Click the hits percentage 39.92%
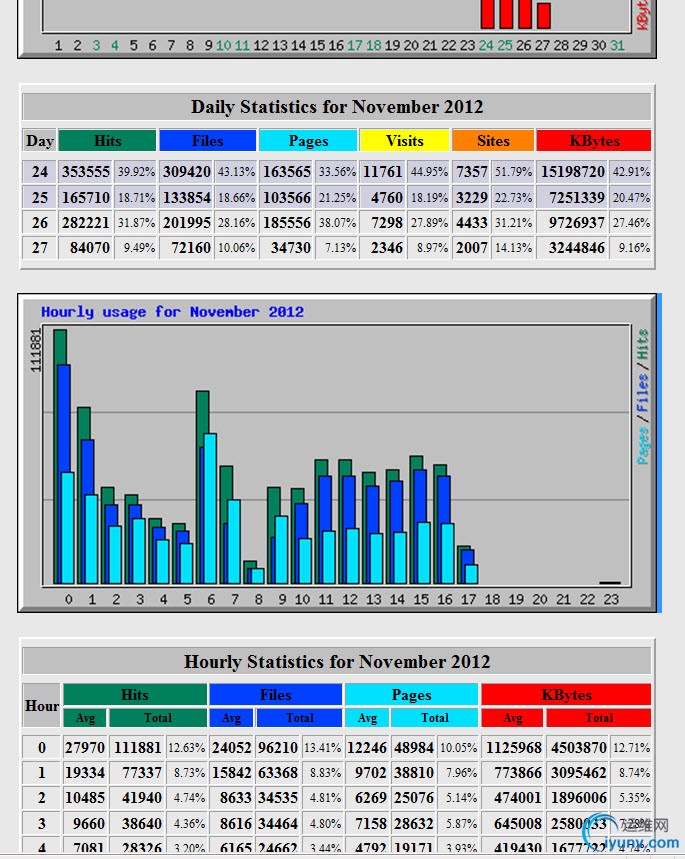The width and height of the screenshot is (685, 859). [x=136, y=172]
